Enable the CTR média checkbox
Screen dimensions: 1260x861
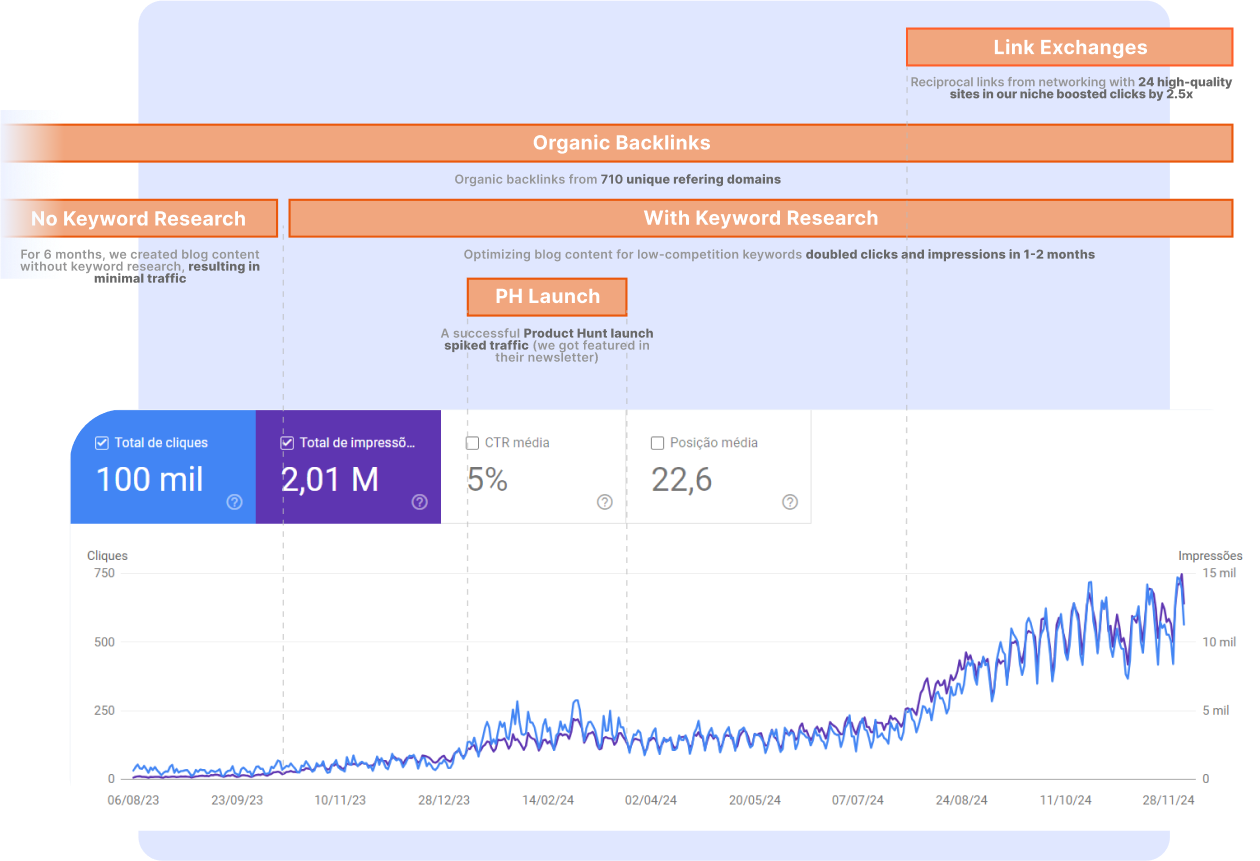(472, 443)
